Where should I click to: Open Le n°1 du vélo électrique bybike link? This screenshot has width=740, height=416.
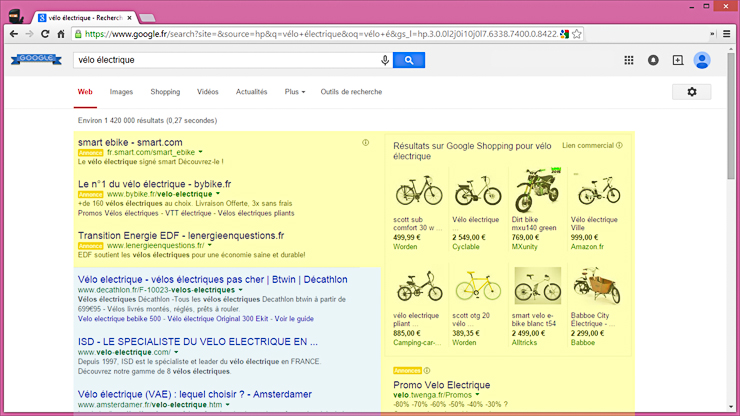(x=154, y=184)
